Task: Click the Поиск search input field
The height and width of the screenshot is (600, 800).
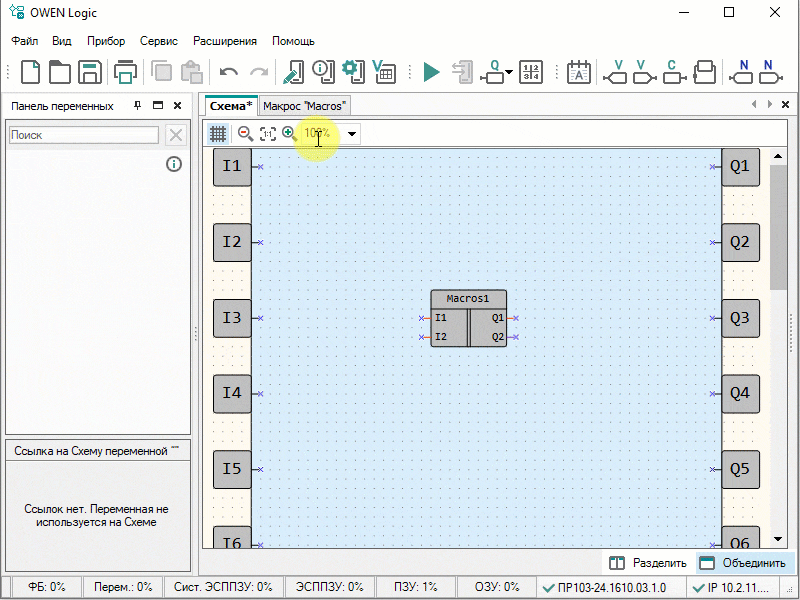Action: pos(84,135)
